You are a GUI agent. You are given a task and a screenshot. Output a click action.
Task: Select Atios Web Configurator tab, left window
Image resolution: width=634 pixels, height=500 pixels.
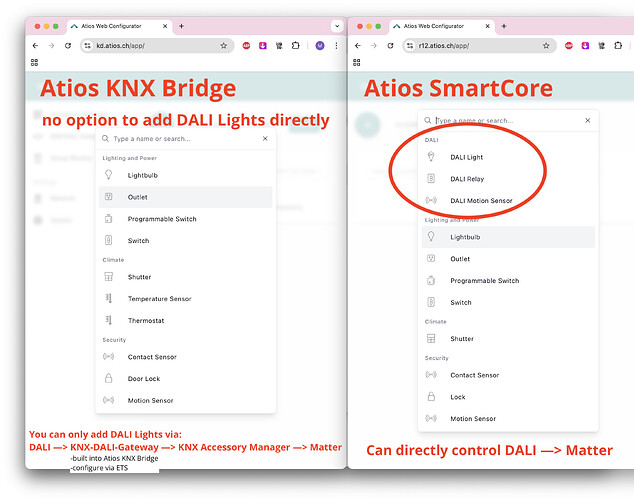tap(119, 26)
